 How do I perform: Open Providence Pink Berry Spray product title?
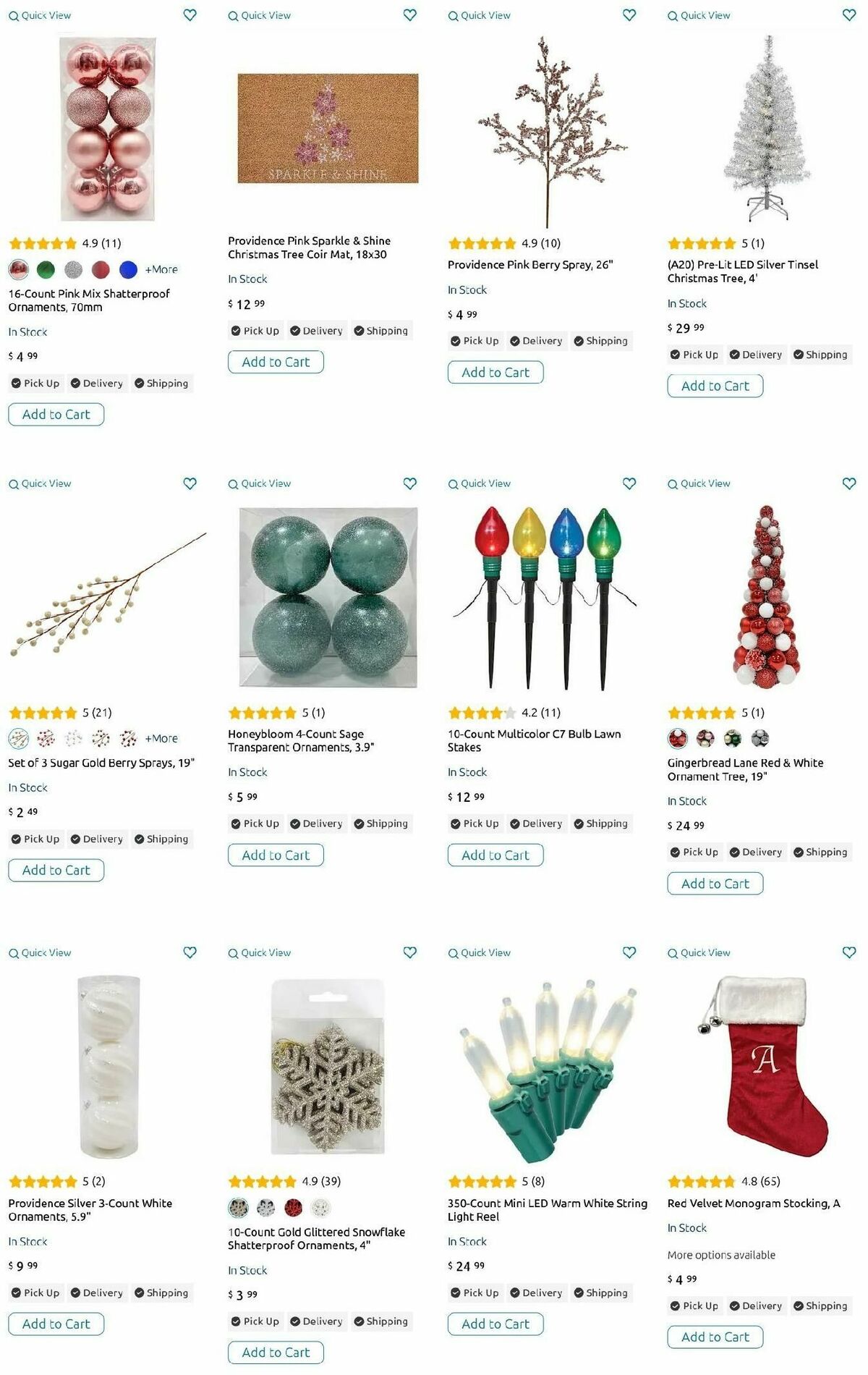click(530, 265)
